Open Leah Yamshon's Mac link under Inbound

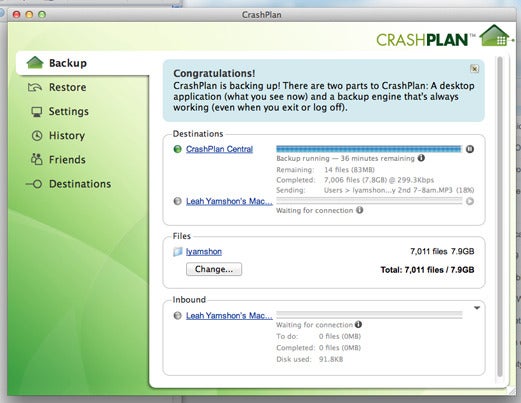tap(229, 315)
